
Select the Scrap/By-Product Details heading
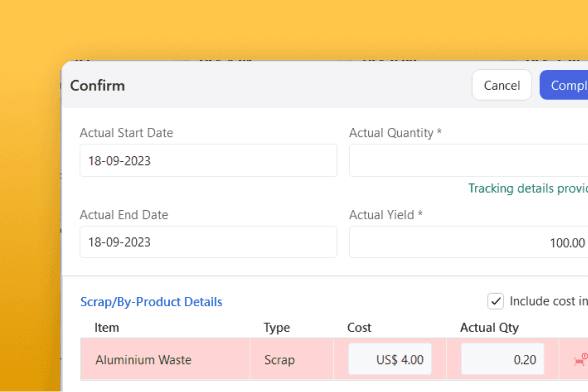coord(151,302)
